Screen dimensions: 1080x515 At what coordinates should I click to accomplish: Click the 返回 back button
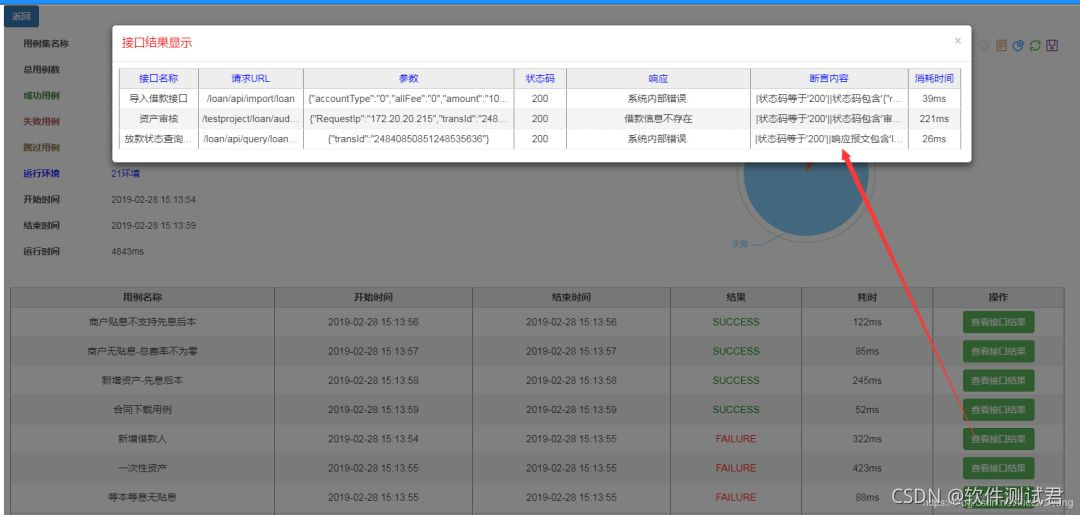tap(21, 16)
